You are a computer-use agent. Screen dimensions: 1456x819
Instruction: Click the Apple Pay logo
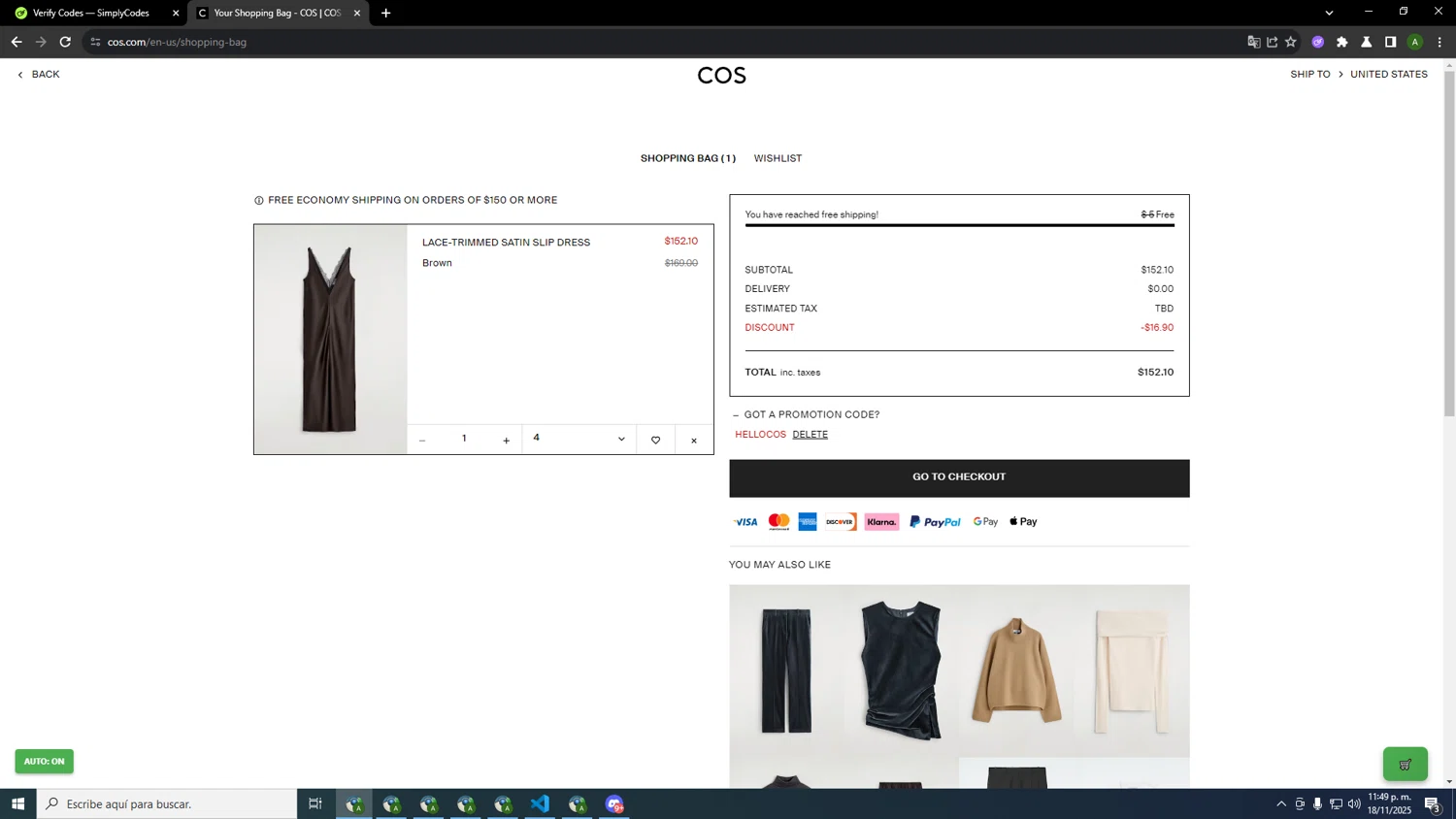click(1023, 522)
